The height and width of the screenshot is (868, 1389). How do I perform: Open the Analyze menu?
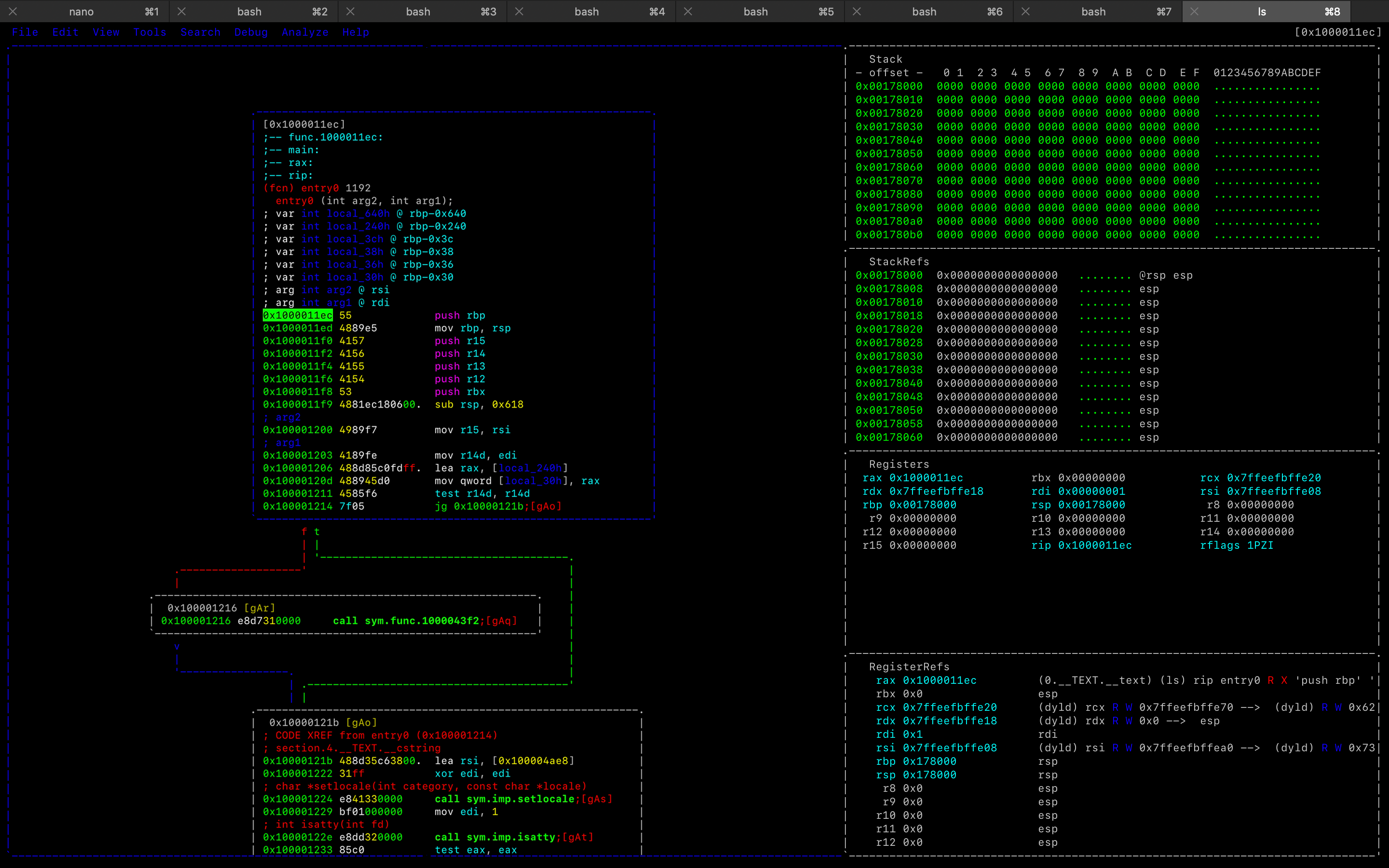(305, 32)
